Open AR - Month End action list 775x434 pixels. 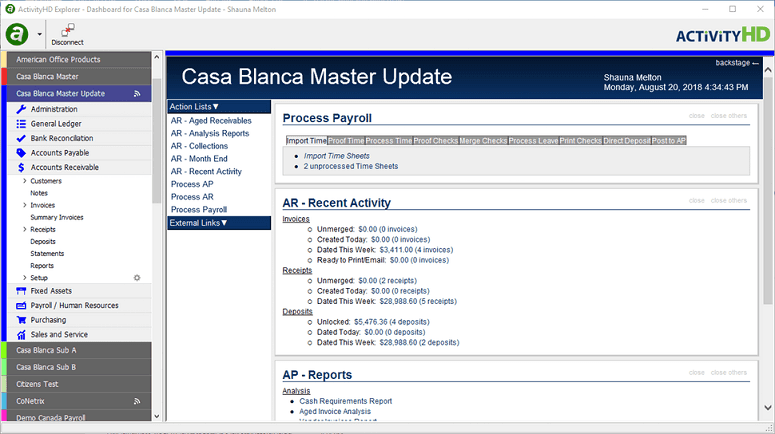[199, 159]
